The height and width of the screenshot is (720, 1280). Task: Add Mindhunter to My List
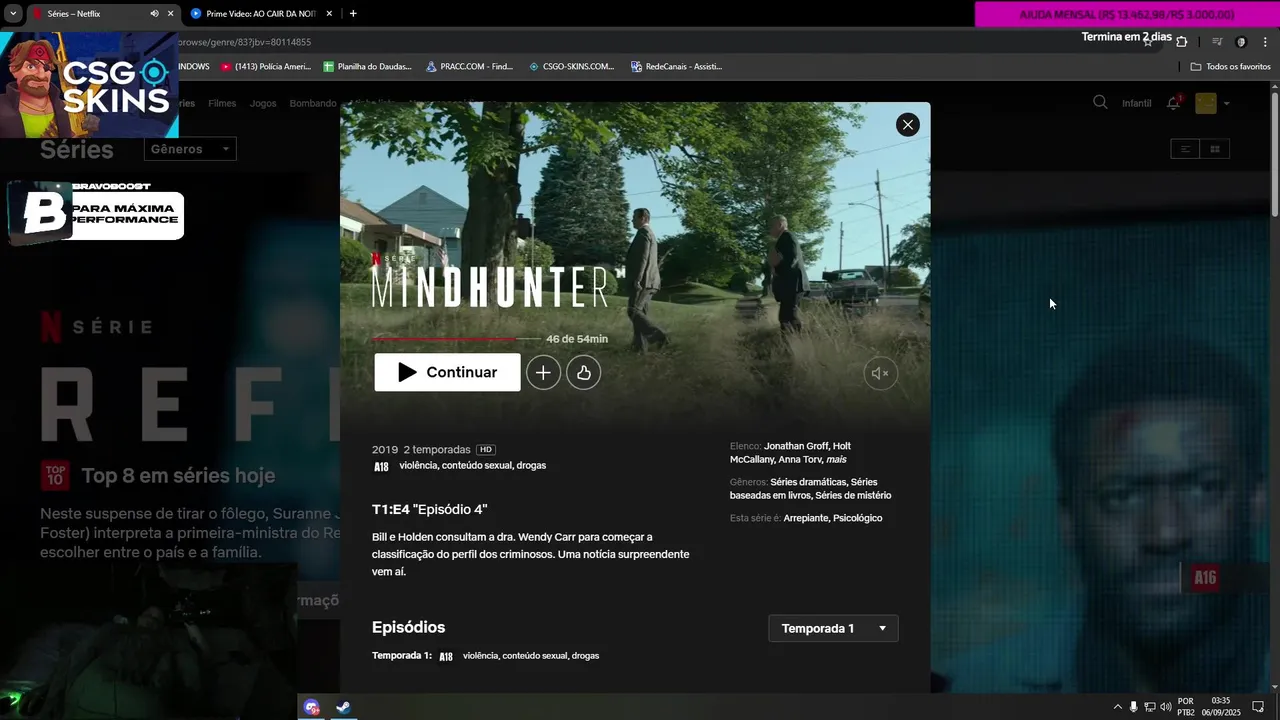click(x=543, y=373)
